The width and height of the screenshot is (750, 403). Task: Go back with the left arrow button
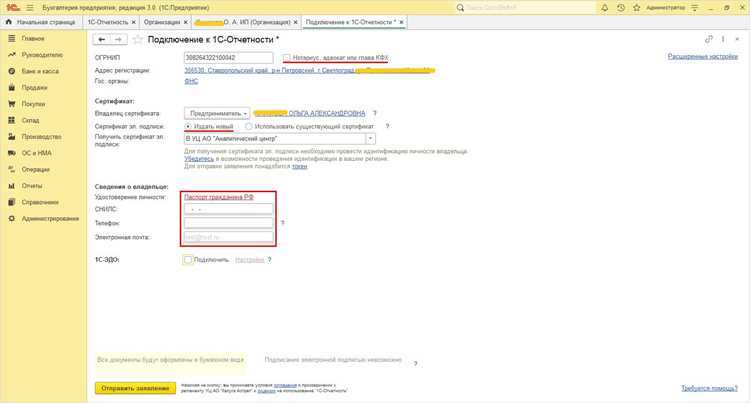tap(101, 40)
